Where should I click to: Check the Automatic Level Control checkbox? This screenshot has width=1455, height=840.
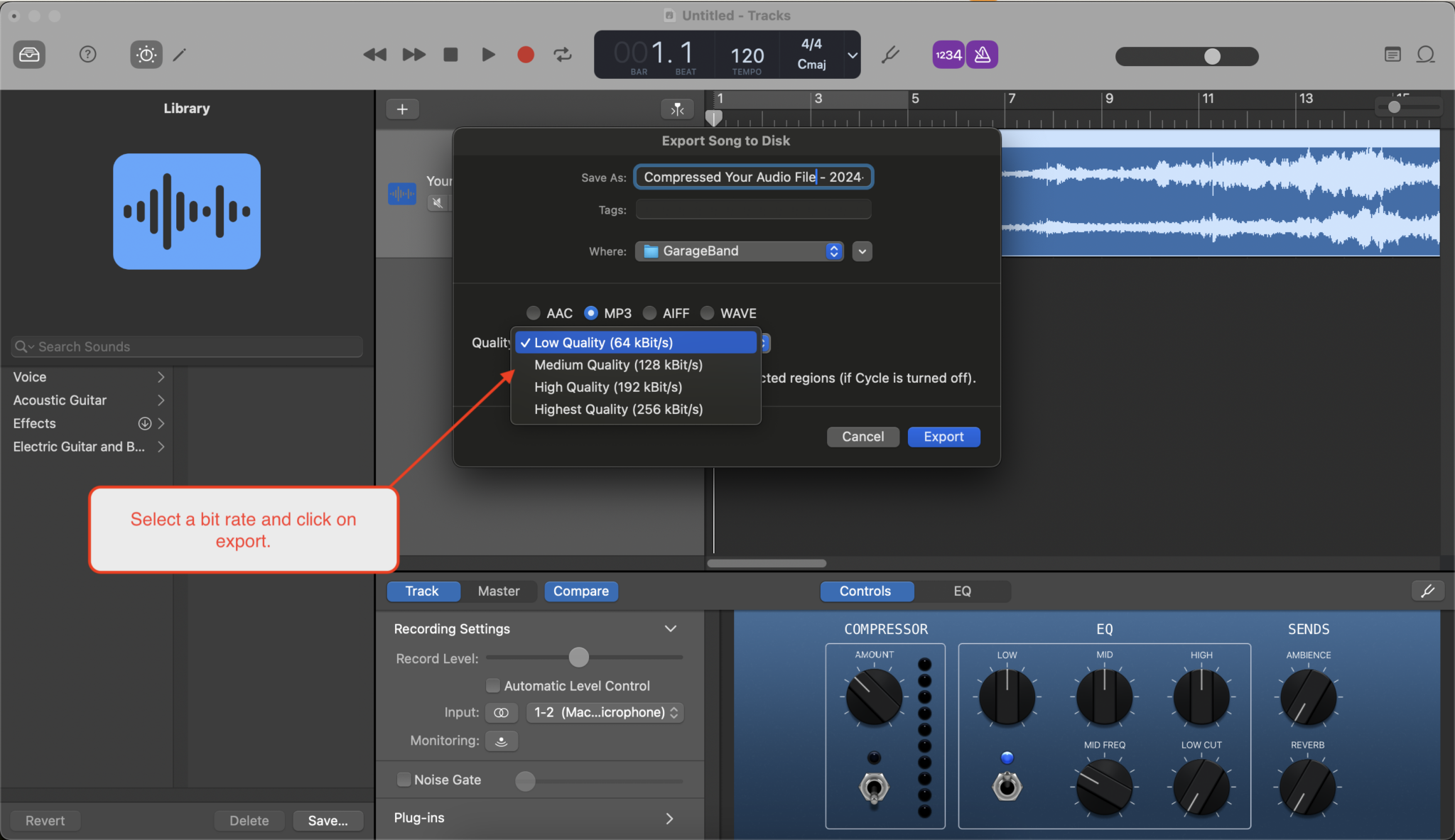click(492, 685)
